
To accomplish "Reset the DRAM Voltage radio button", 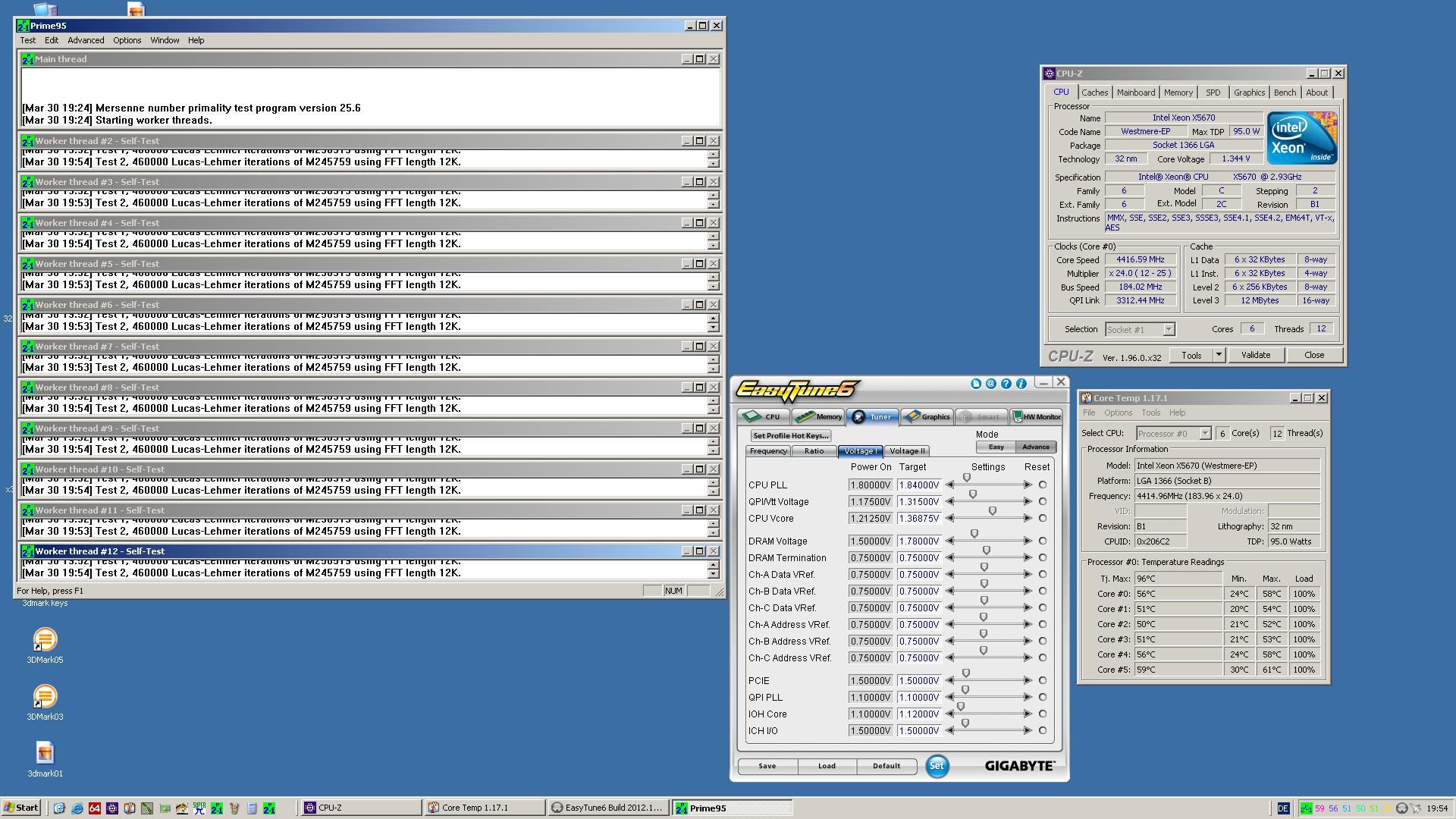I will [1043, 541].
